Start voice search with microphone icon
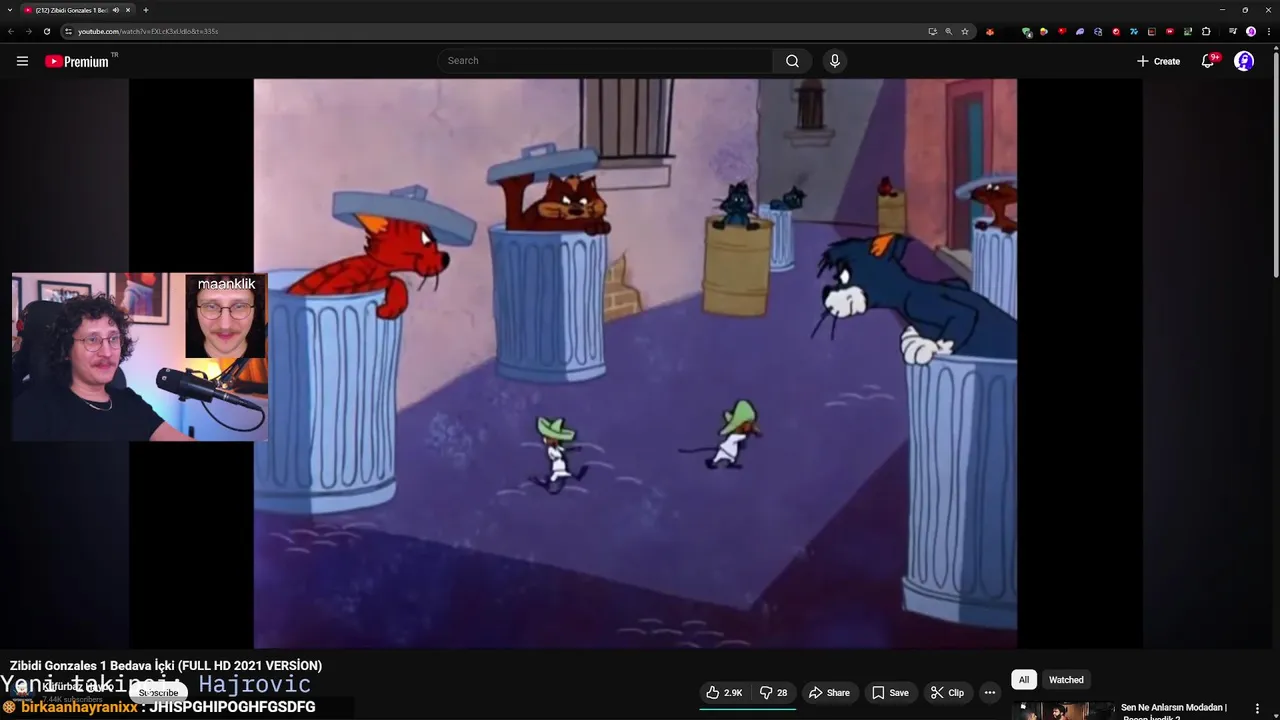Screen dimensions: 1280x720 pos(835,61)
